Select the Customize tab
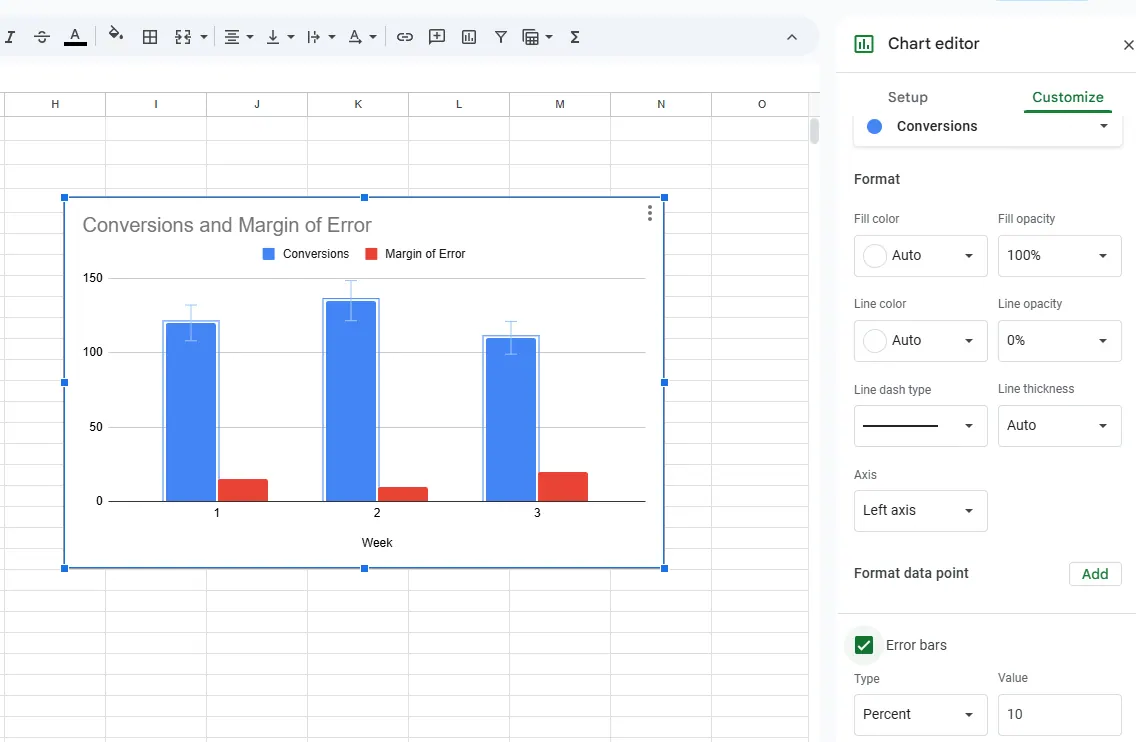Viewport: 1136px width, 742px height. point(1067,97)
